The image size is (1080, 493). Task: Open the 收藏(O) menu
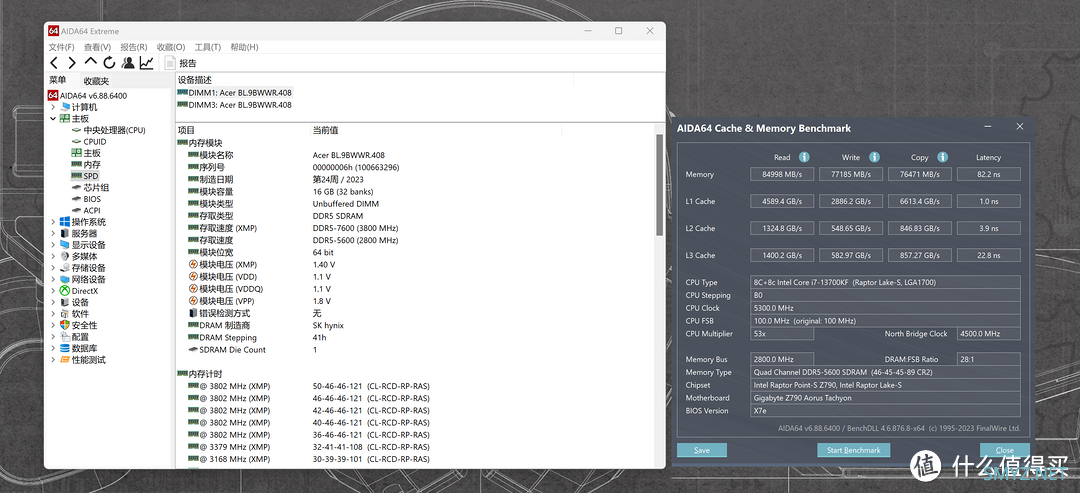pyautogui.click(x=171, y=47)
